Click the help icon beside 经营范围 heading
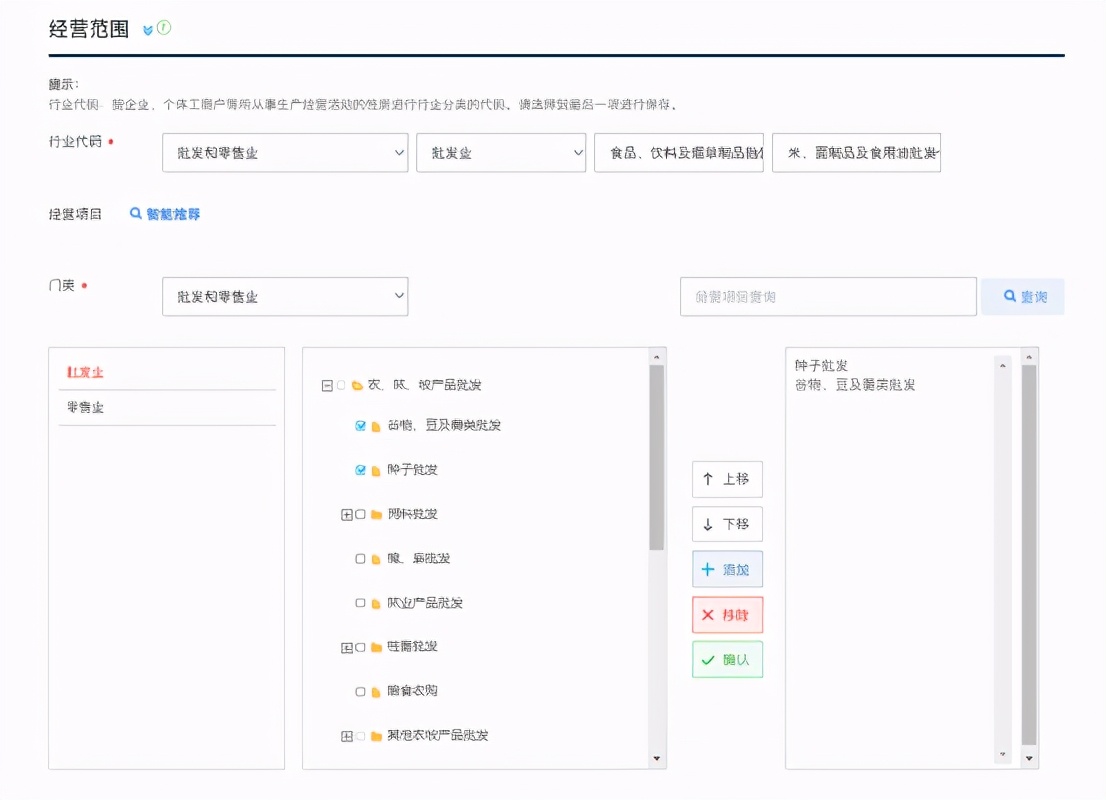Image resolution: width=1106 pixels, height=800 pixels. 164,28
